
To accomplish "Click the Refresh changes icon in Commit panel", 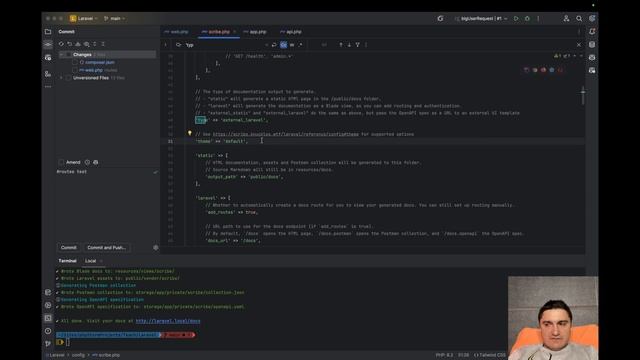I will (61, 44).
